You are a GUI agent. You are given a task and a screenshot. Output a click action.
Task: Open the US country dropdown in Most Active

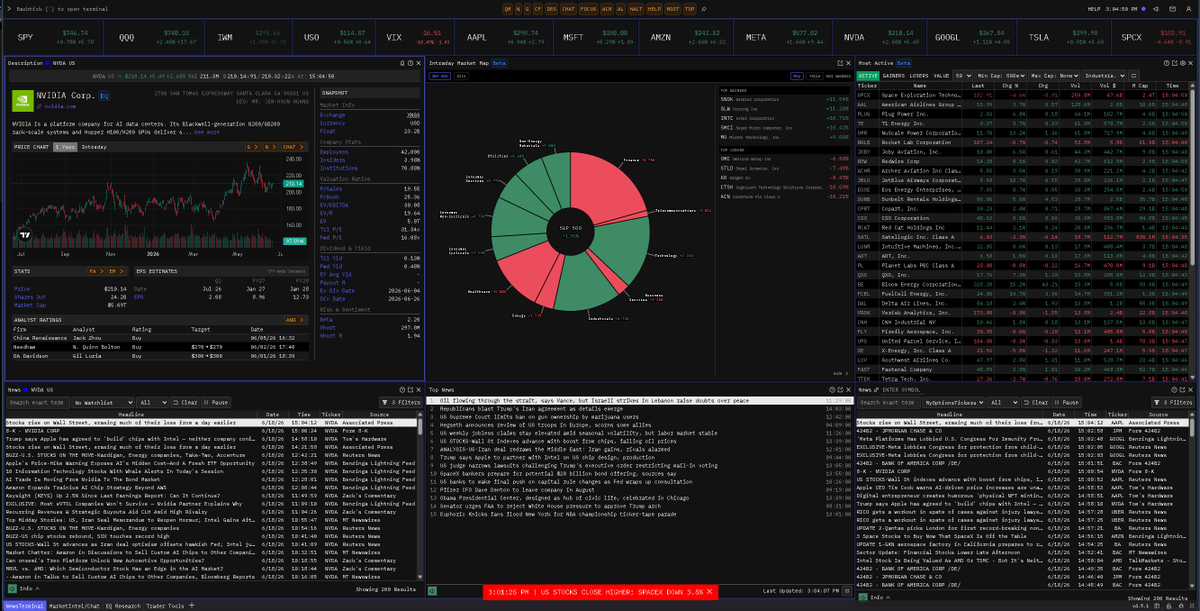point(962,76)
